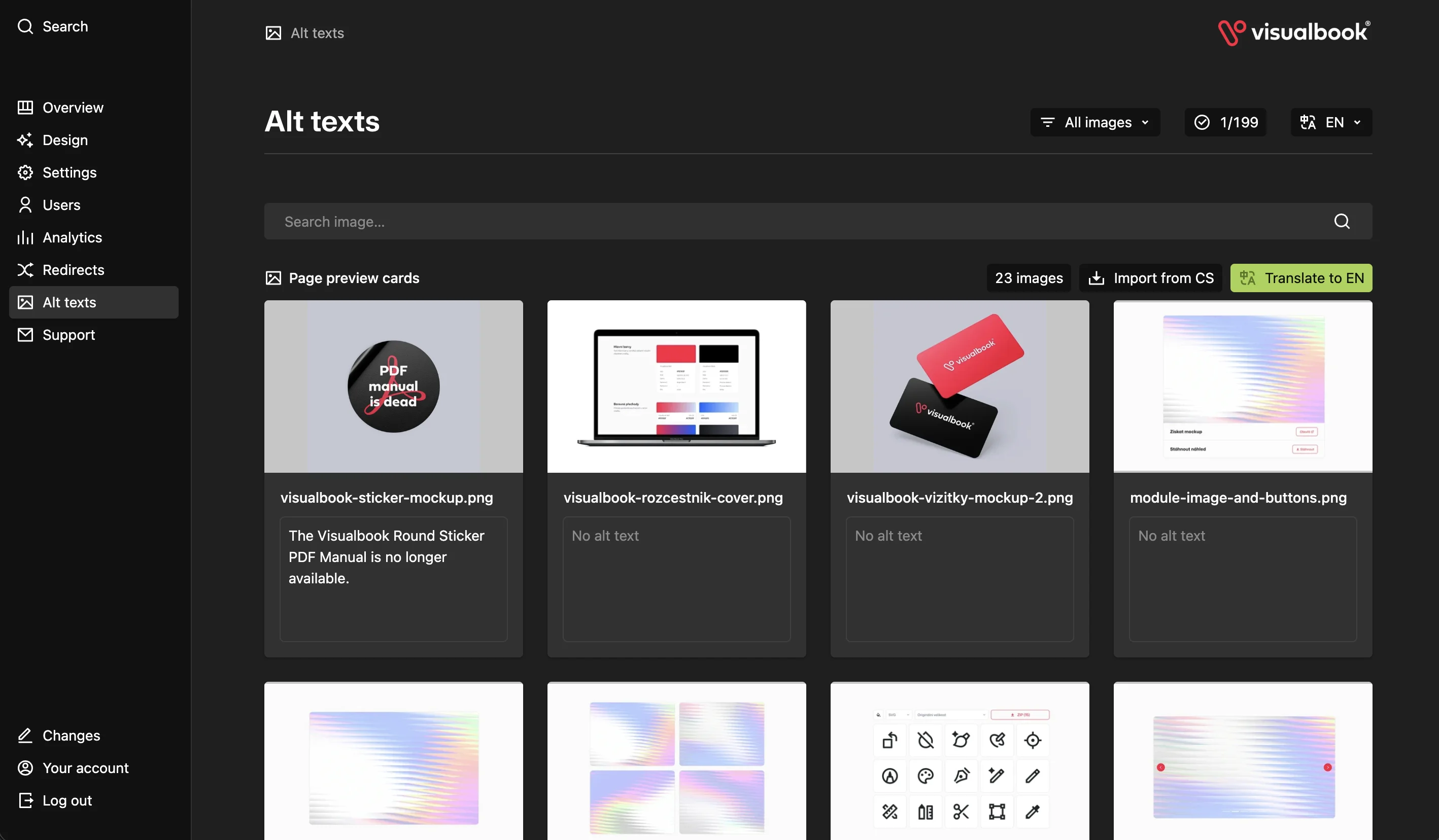The width and height of the screenshot is (1439, 840).
Task: Open the gradient carousel thumbnail with red arrow dots
Action: 1243,761
